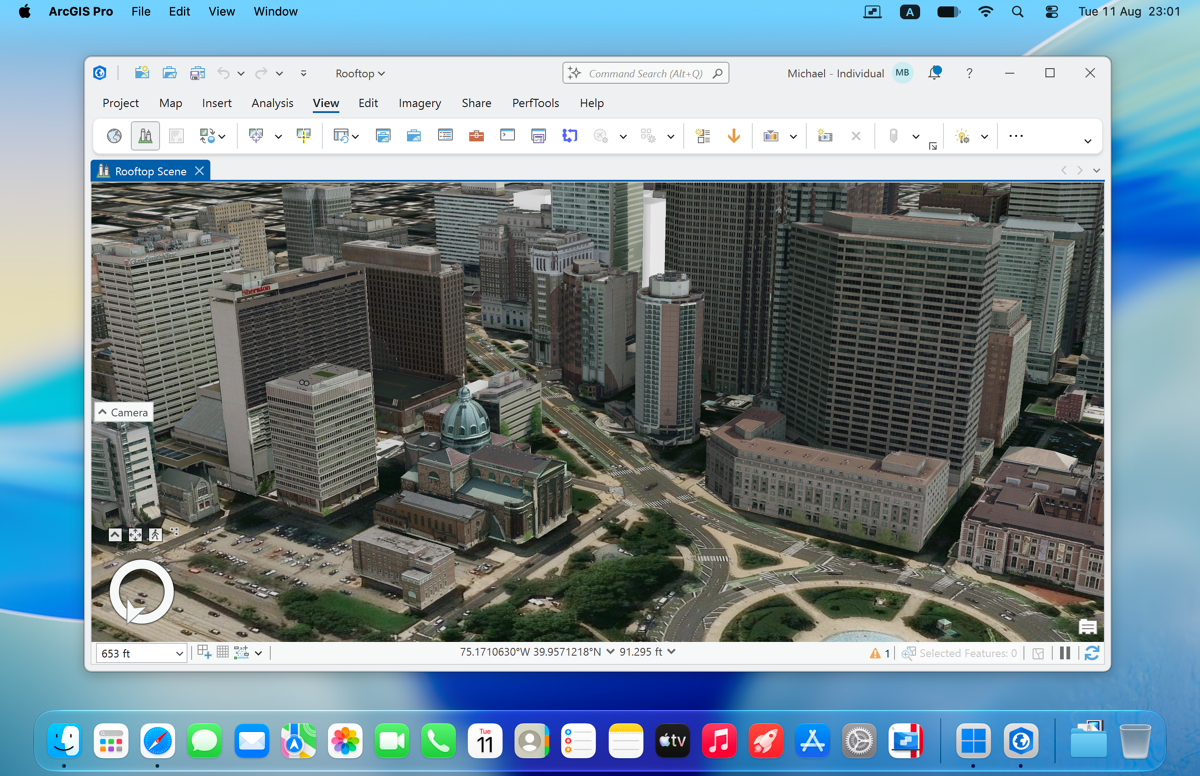Show more ribbon commands via ellipsis
The image size is (1200, 776).
[x=1016, y=136]
